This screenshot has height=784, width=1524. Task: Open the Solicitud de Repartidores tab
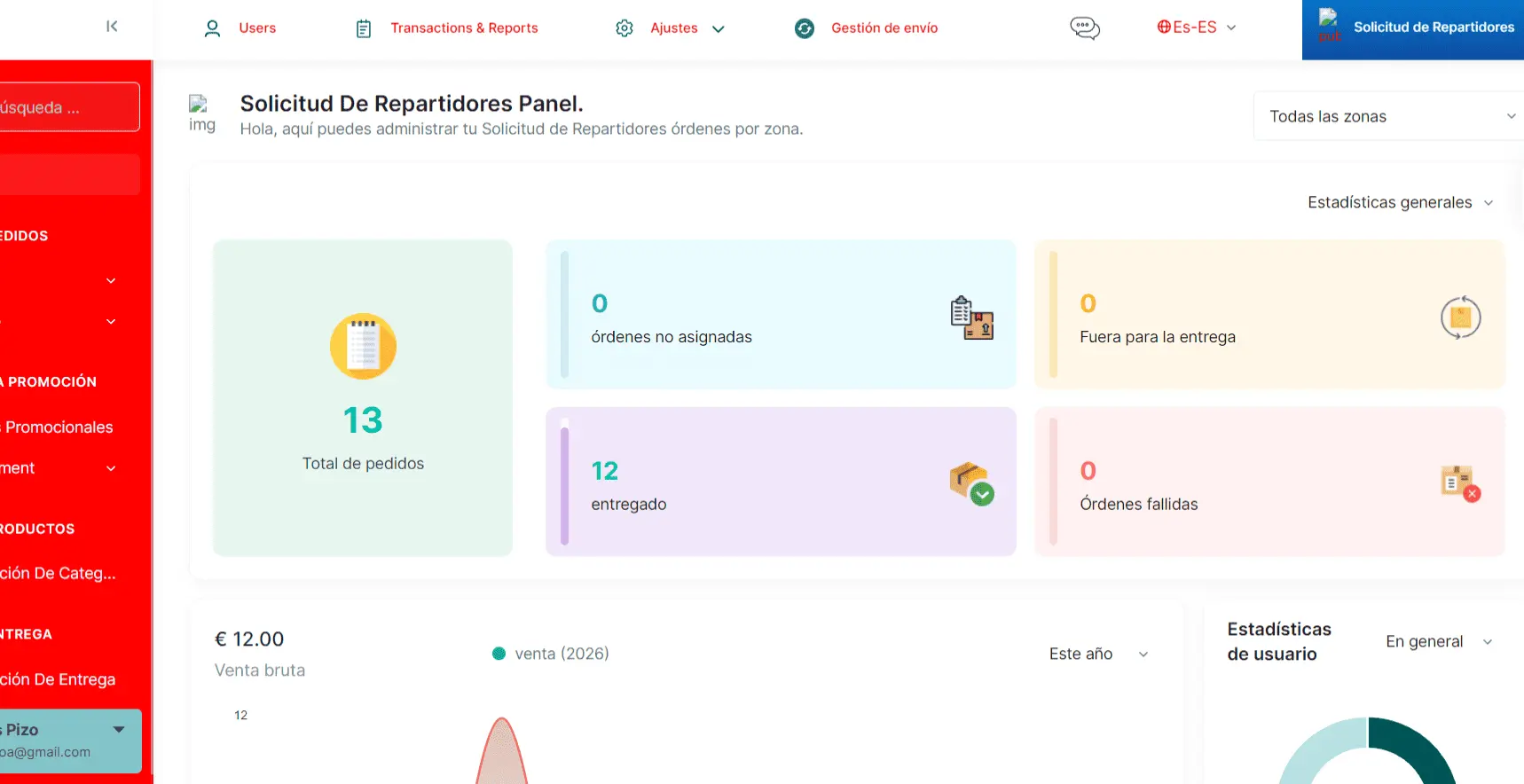point(1417,28)
